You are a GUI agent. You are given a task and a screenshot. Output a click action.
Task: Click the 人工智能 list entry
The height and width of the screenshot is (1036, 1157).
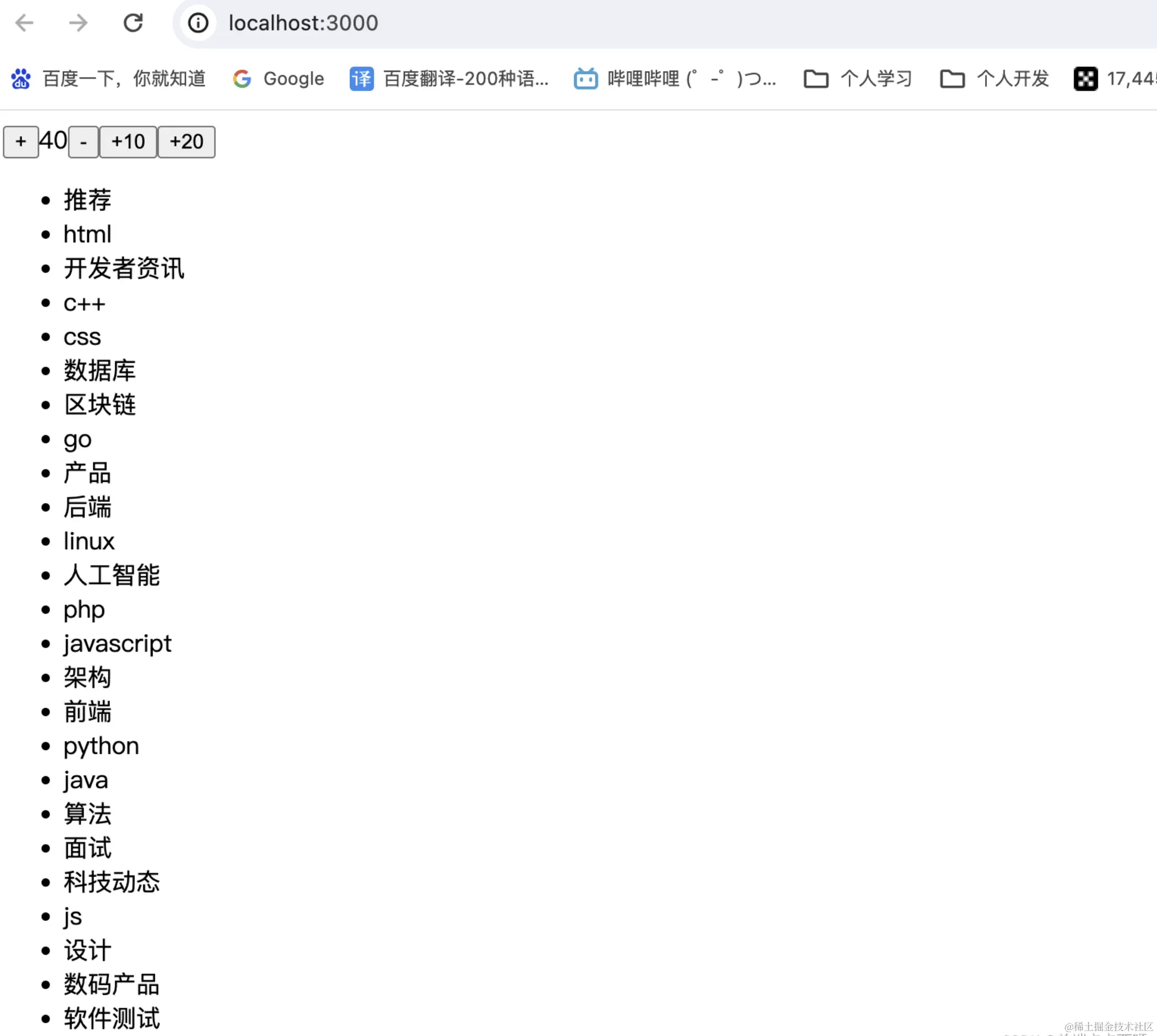112,575
